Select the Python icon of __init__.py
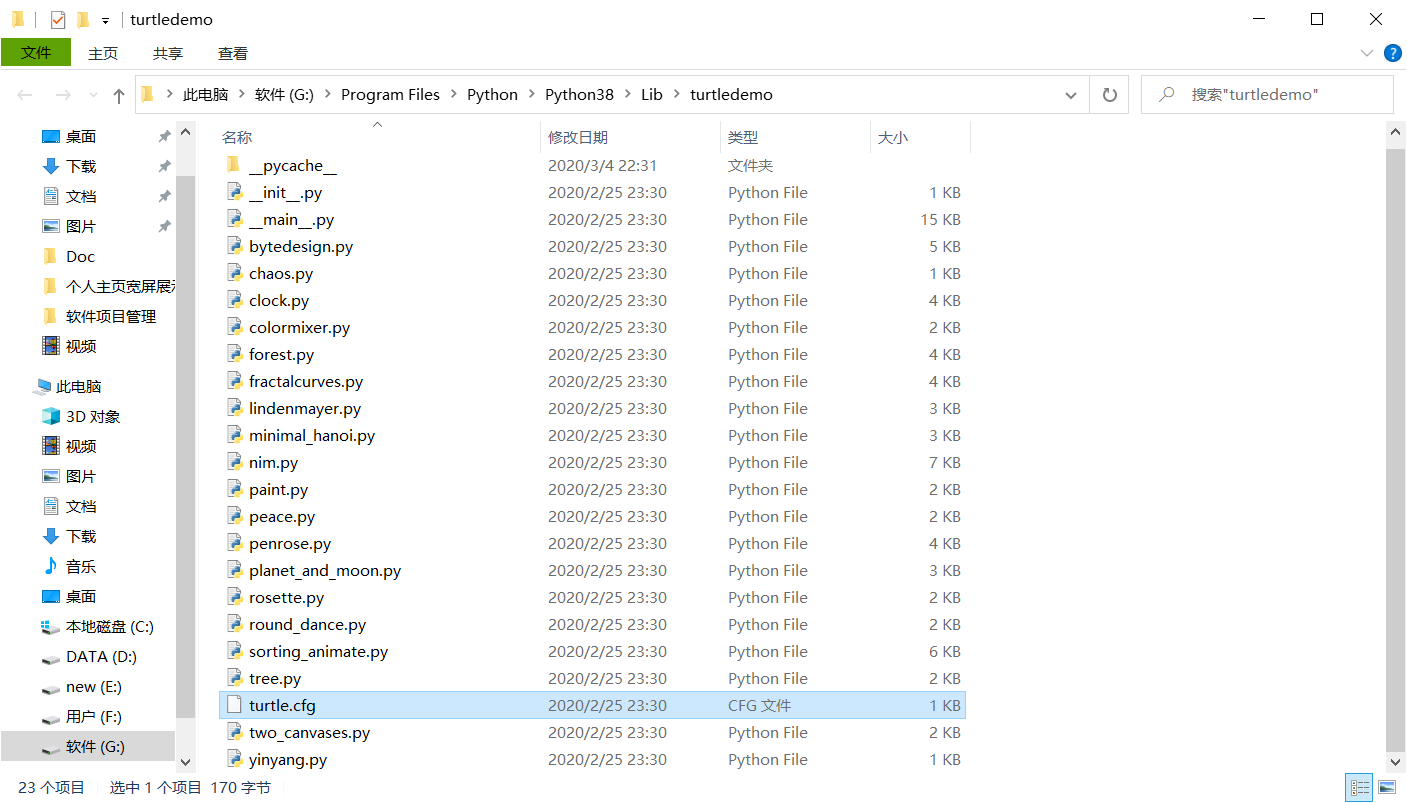 [234, 192]
